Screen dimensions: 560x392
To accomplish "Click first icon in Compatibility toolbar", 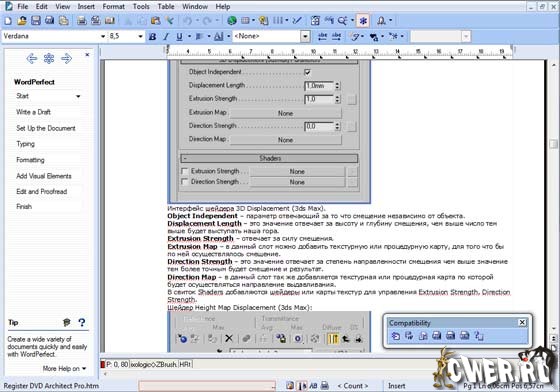I will pos(396,336).
